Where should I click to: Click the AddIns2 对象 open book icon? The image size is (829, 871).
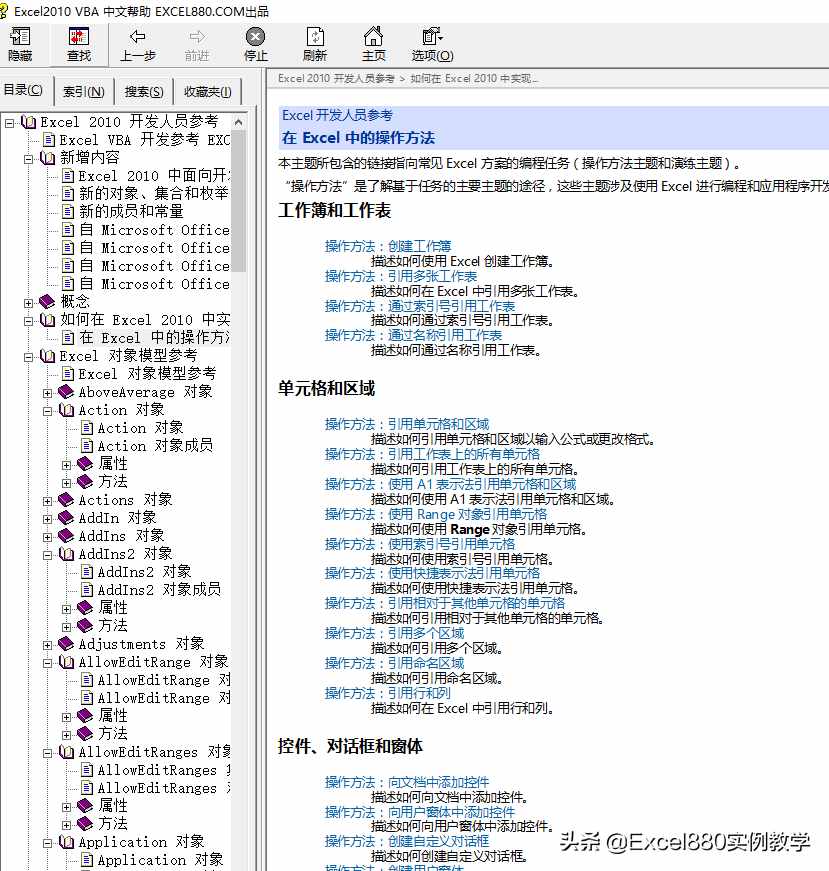click(x=66, y=554)
